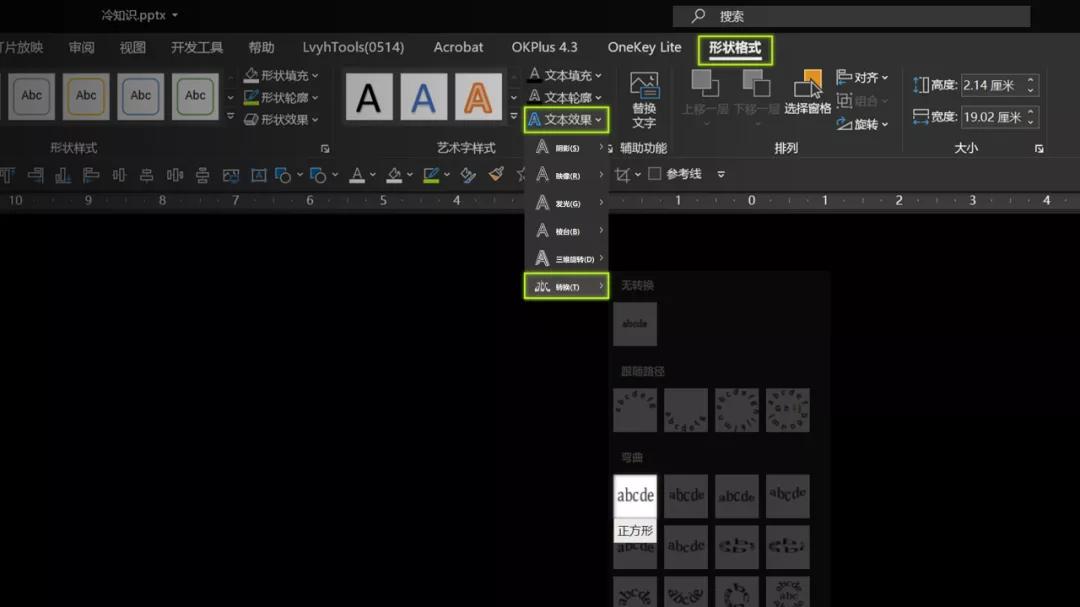Click the format painter brush icon
The width and height of the screenshot is (1080, 607).
click(496, 174)
